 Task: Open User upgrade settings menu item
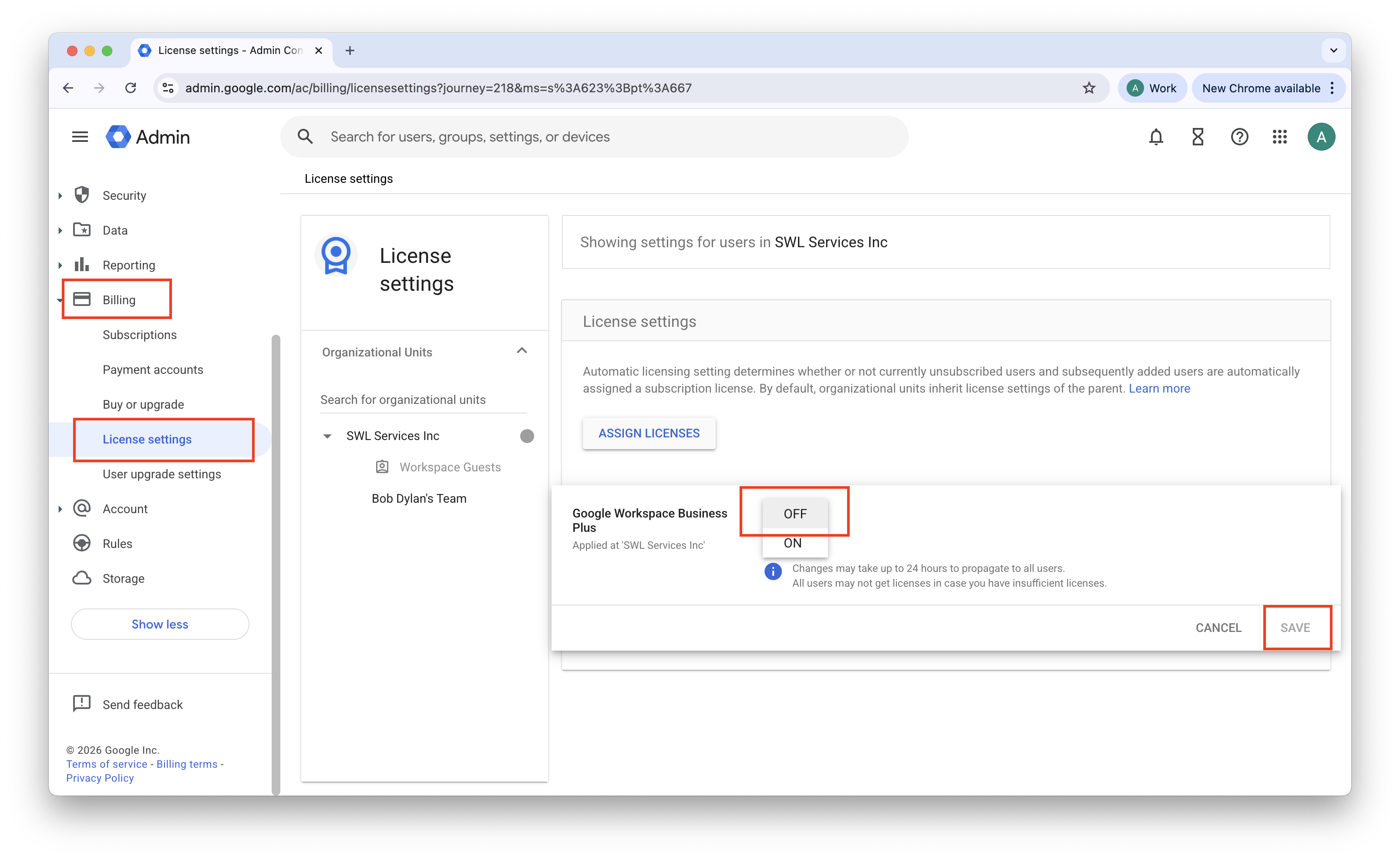[x=162, y=474]
